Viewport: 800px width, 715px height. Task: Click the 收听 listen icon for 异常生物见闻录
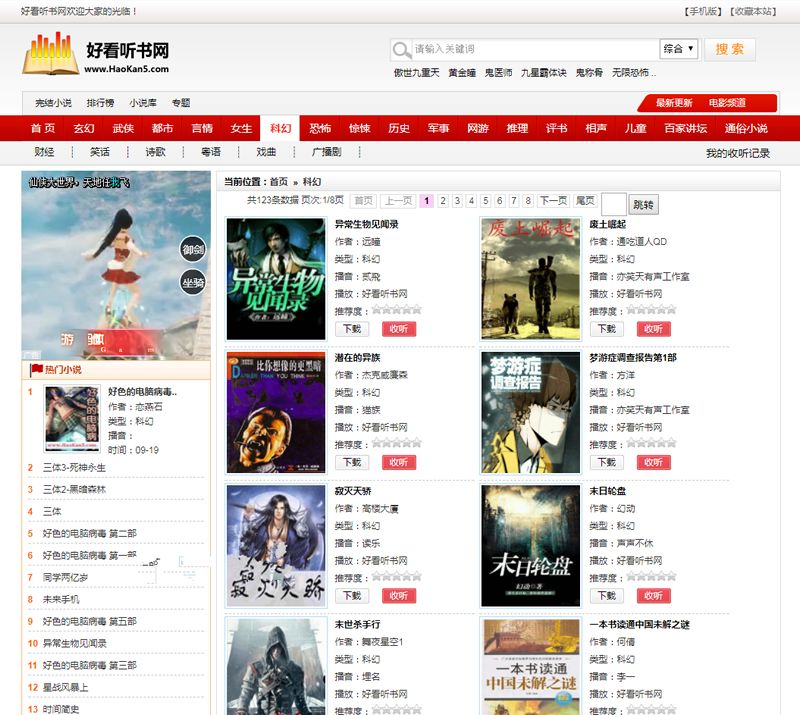pyautogui.click(x=399, y=329)
